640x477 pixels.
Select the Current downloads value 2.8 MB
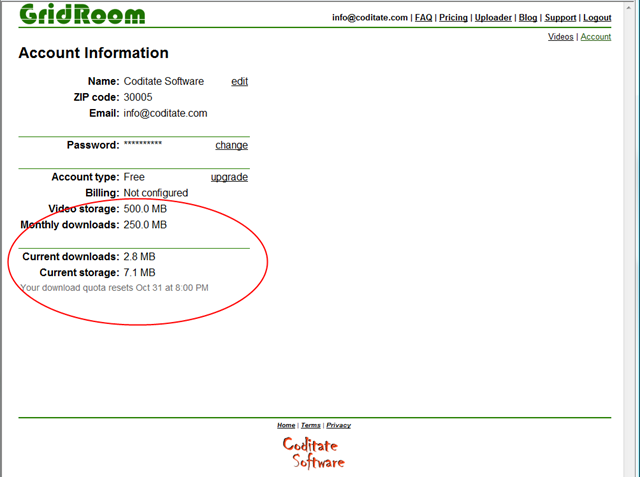(x=140, y=257)
